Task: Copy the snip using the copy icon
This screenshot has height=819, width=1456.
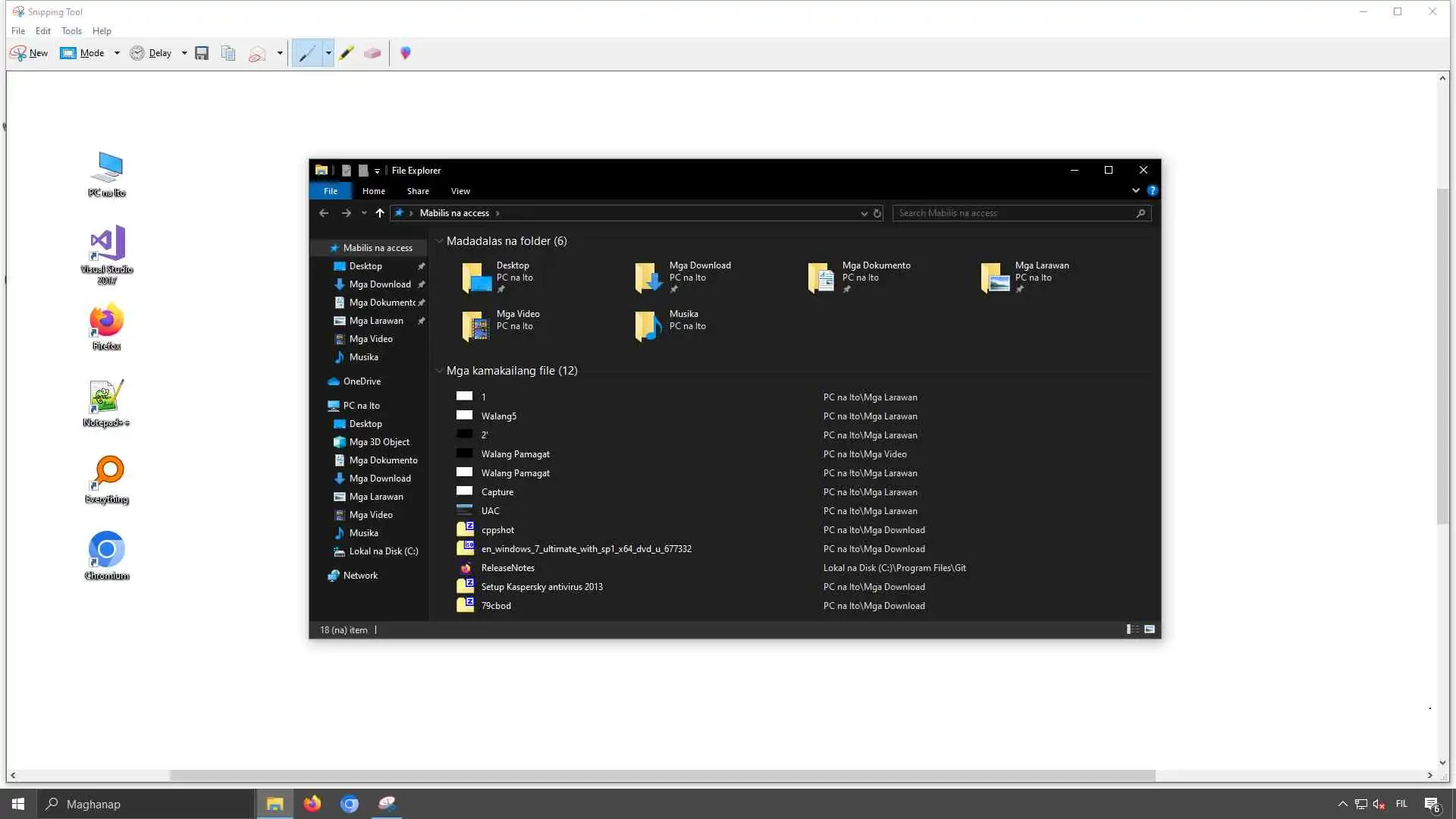Action: [x=228, y=53]
